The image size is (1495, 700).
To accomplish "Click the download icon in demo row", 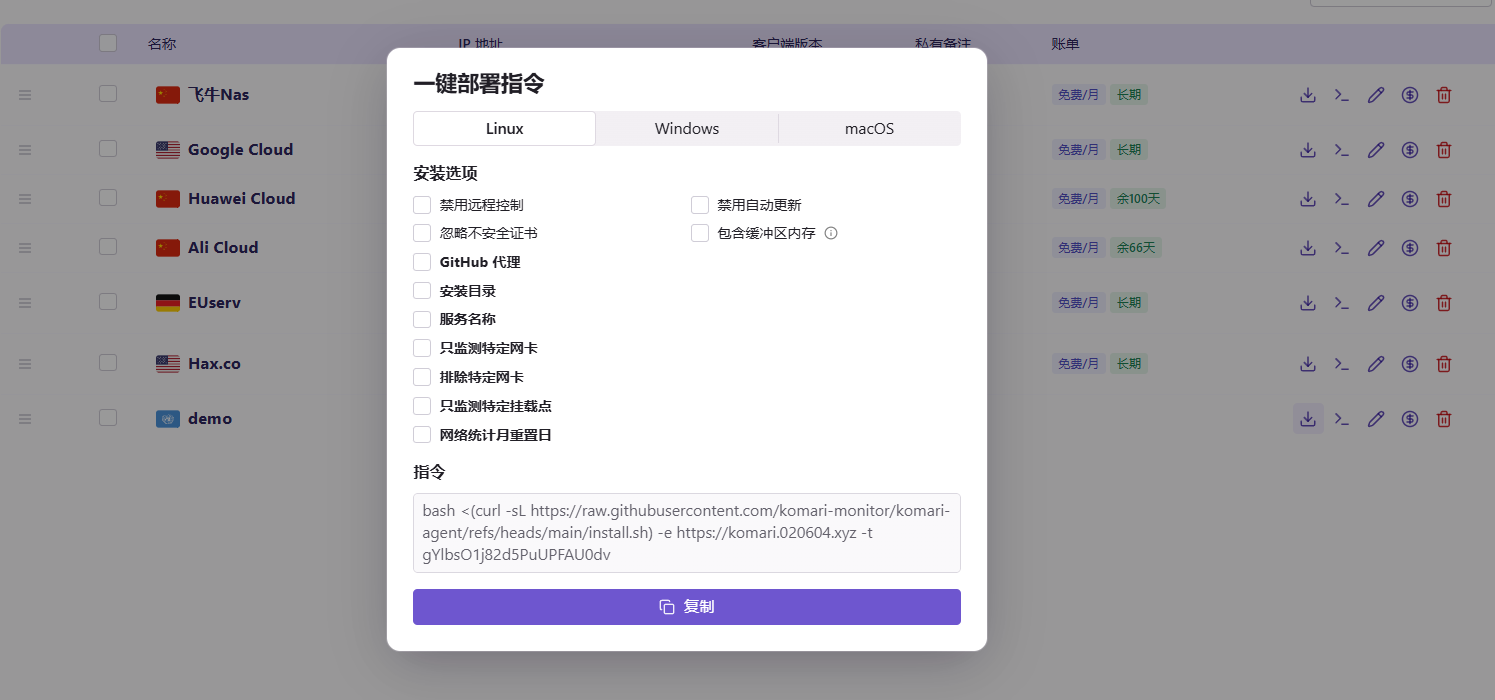I will pos(1307,419).
